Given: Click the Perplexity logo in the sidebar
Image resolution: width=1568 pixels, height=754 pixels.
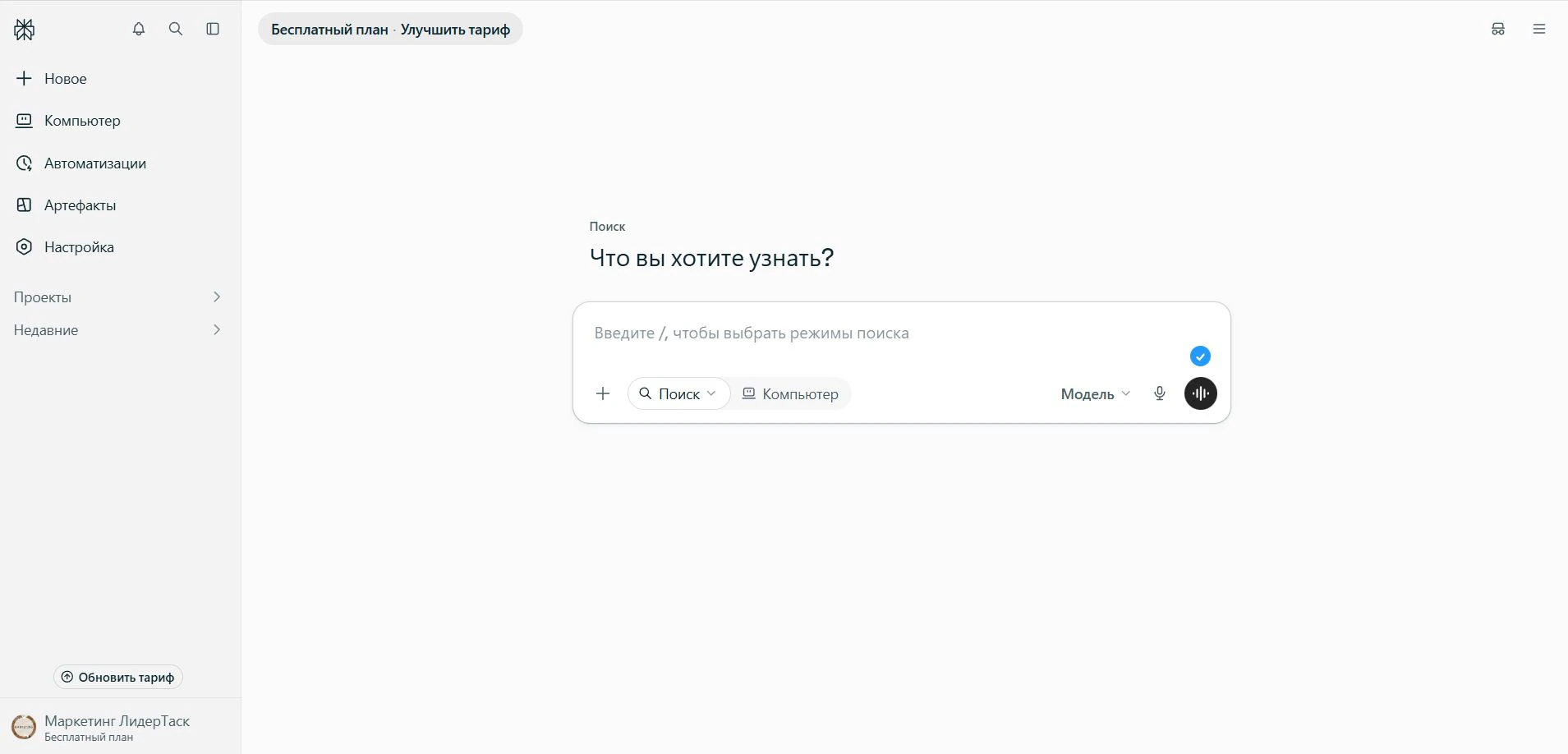Looking at the screenshot, I should 25,30.
